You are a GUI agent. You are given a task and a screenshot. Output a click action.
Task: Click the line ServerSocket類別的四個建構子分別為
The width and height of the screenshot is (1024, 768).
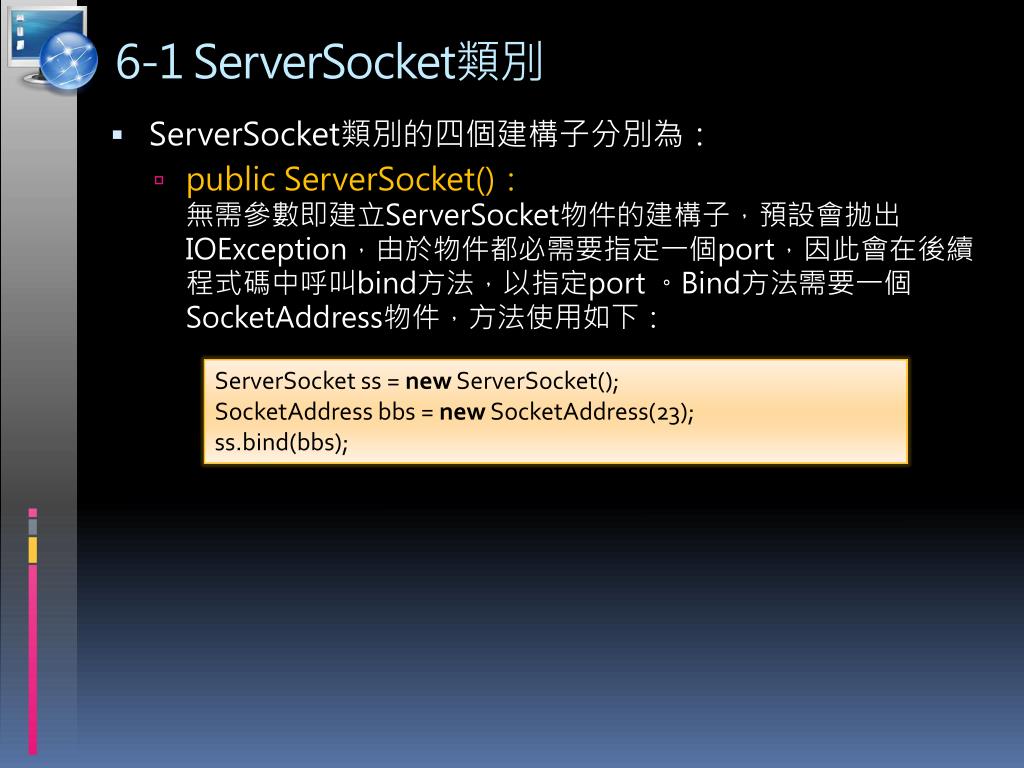point(428,135)
